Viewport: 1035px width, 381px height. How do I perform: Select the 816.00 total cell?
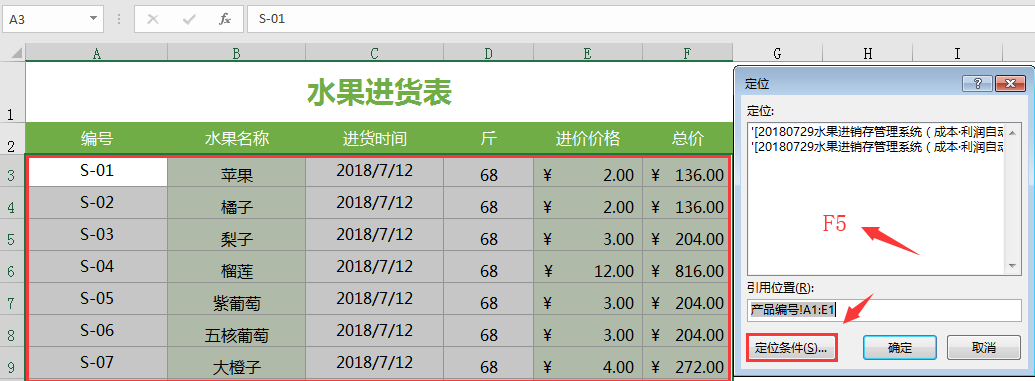point(686,267)
